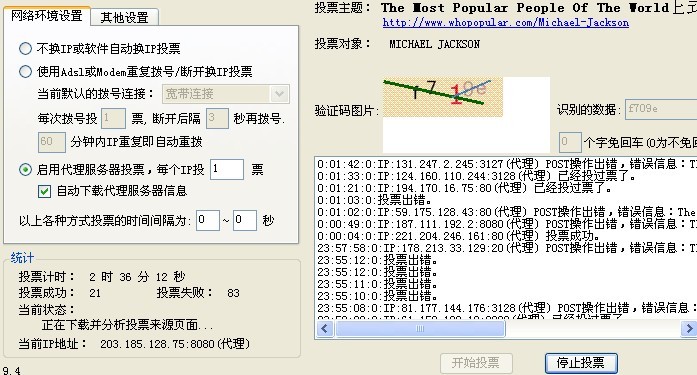Select the 使用Adsl或Modem重复拨号 radio option

pyautogui.click(x=25, y=72)
